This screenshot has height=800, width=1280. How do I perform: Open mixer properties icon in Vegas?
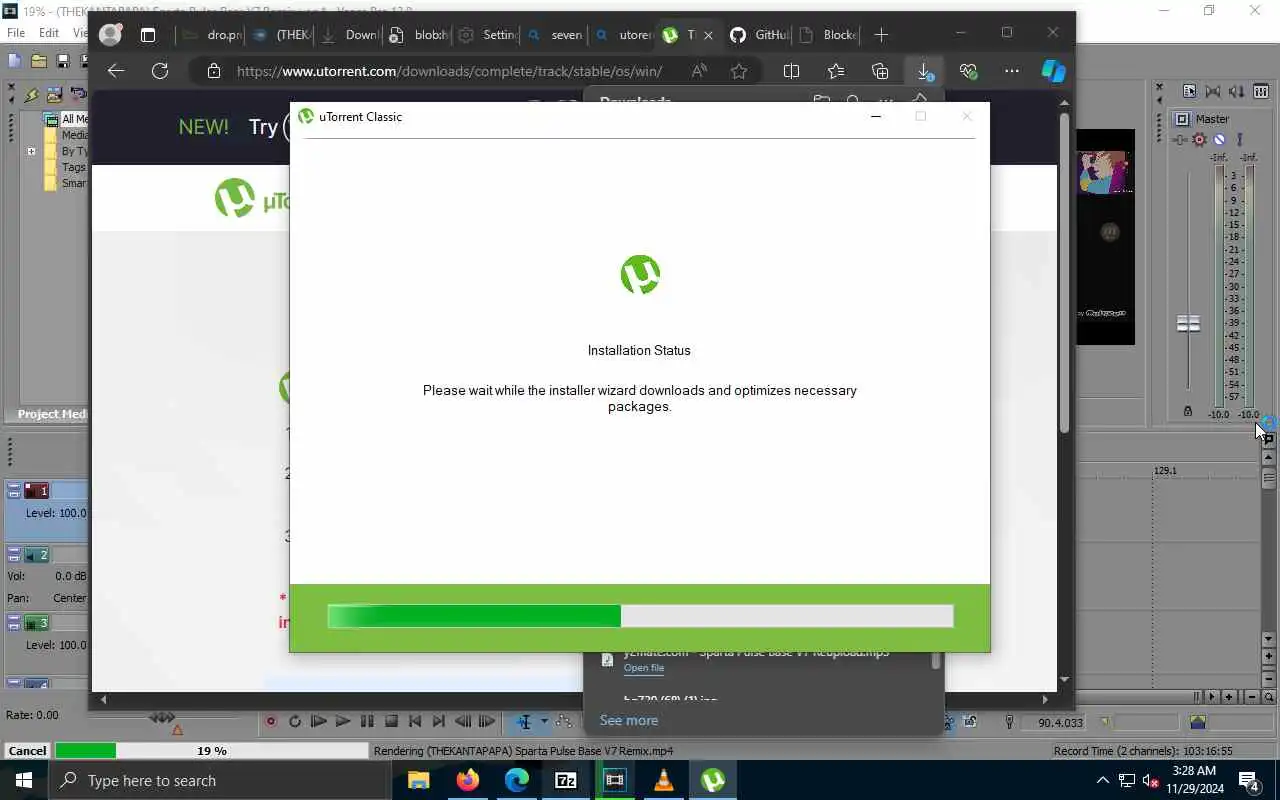point(1190,91)
